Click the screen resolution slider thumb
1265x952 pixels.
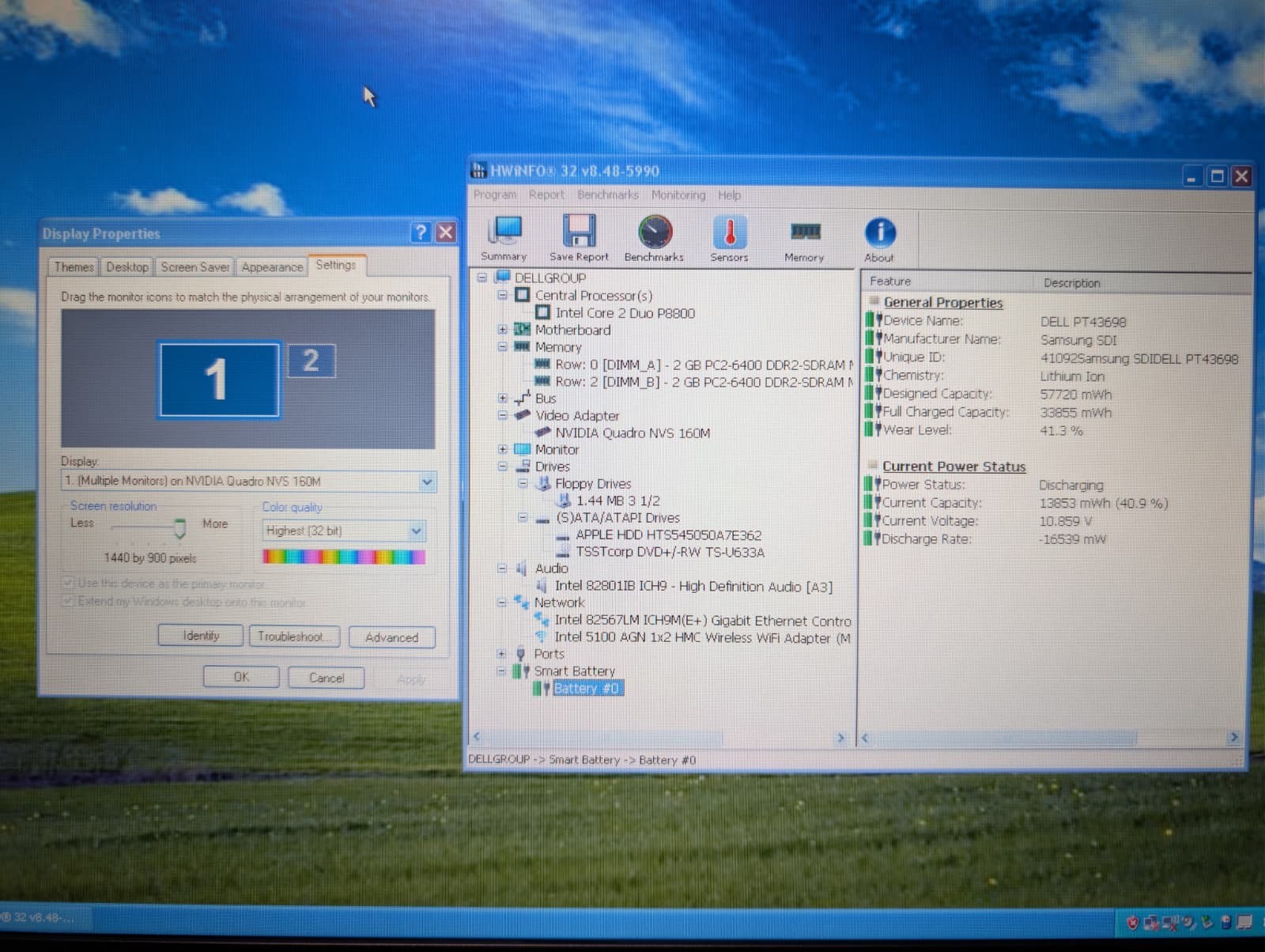(x=180, y=529)
